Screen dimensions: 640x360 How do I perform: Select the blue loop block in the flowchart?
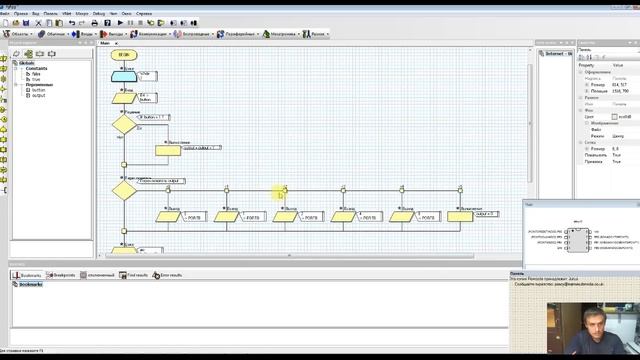124,76
